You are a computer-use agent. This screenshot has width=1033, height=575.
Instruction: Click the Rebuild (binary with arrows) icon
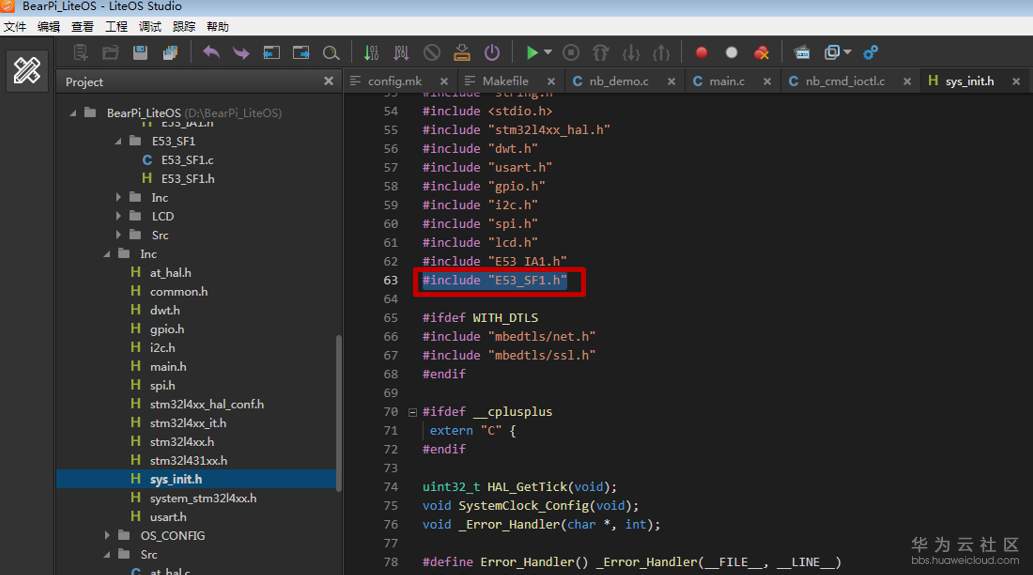401,53
